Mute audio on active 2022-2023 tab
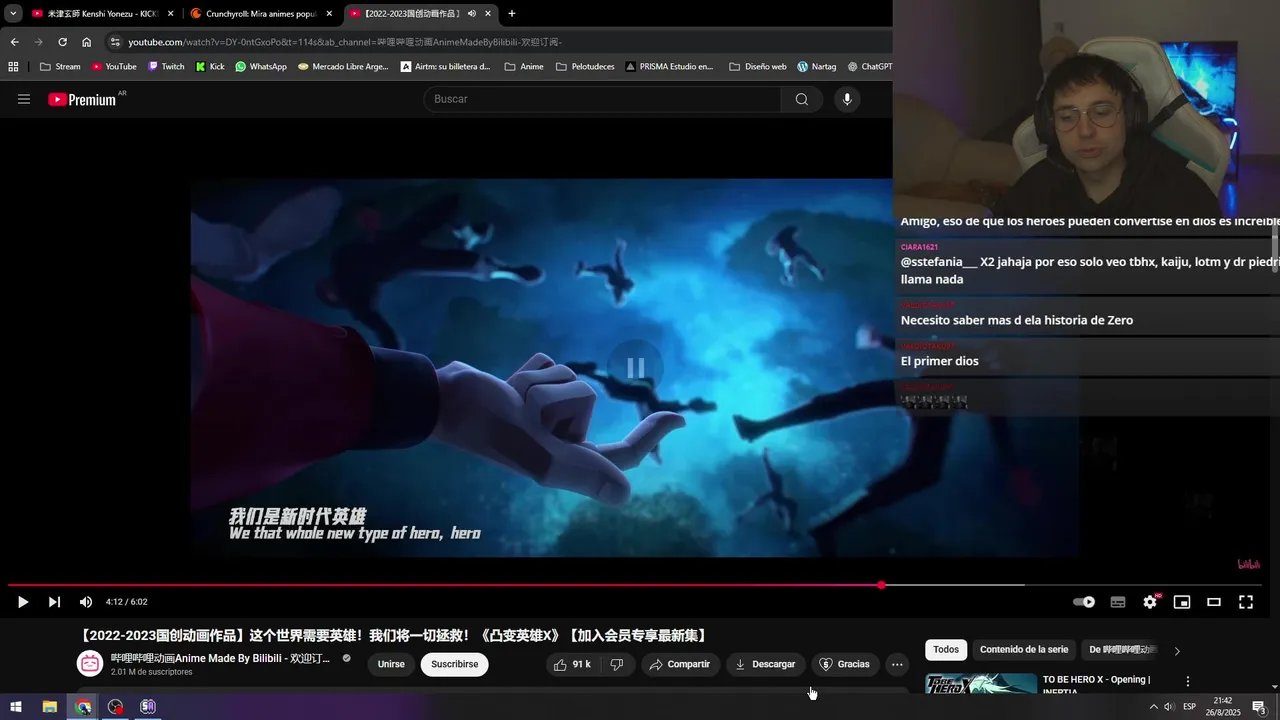The width and height of the screenshot is (1280, 720). pos(471,13)
